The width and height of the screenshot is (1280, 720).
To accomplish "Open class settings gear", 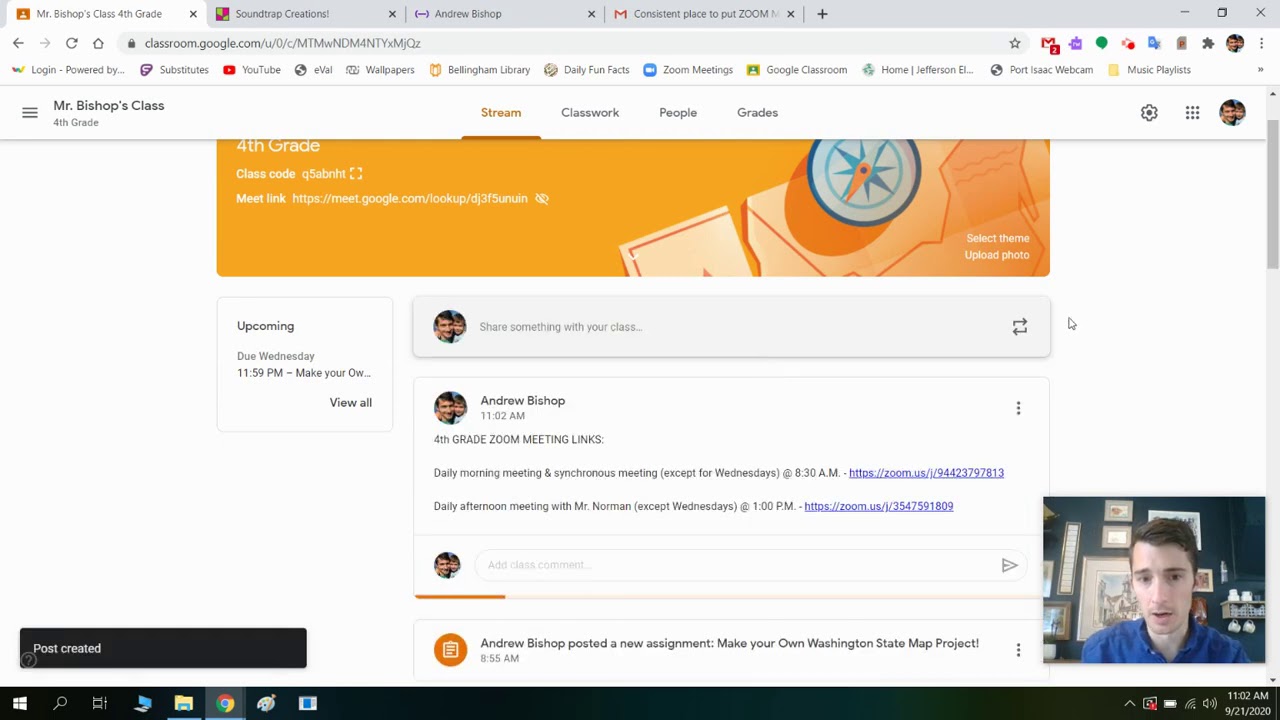I will [1149, 113].
